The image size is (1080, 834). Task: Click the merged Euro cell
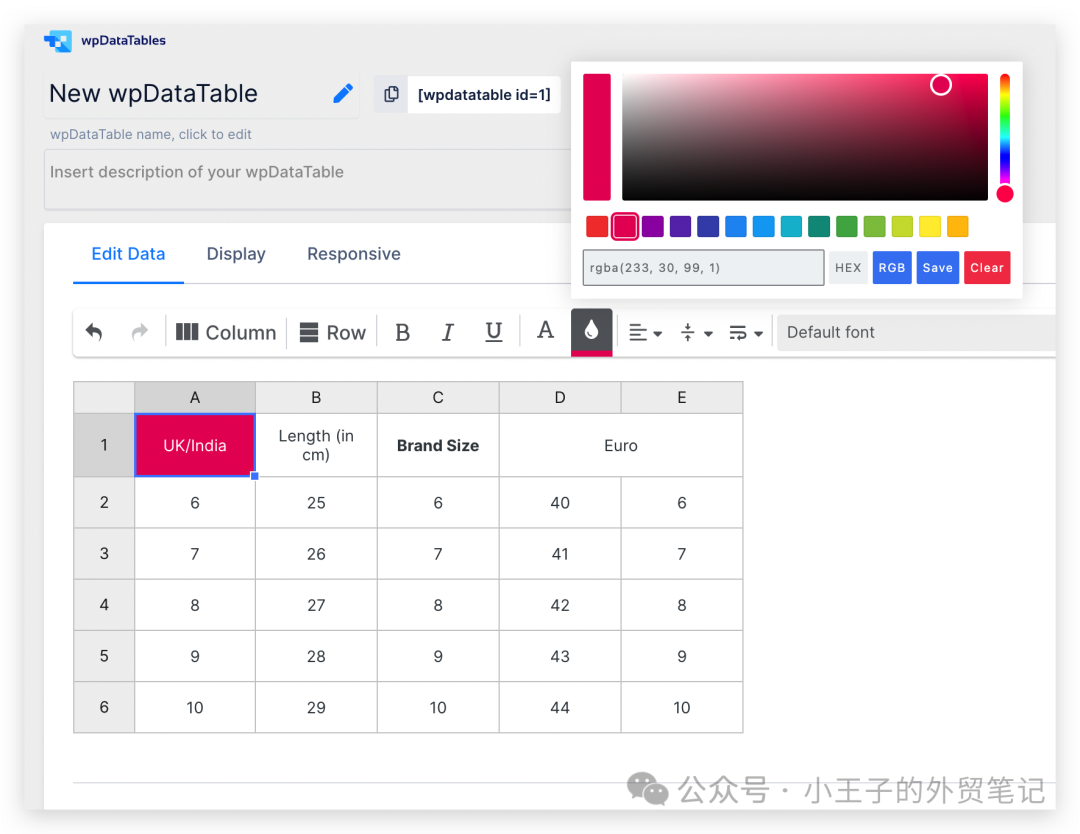[621, 445]
